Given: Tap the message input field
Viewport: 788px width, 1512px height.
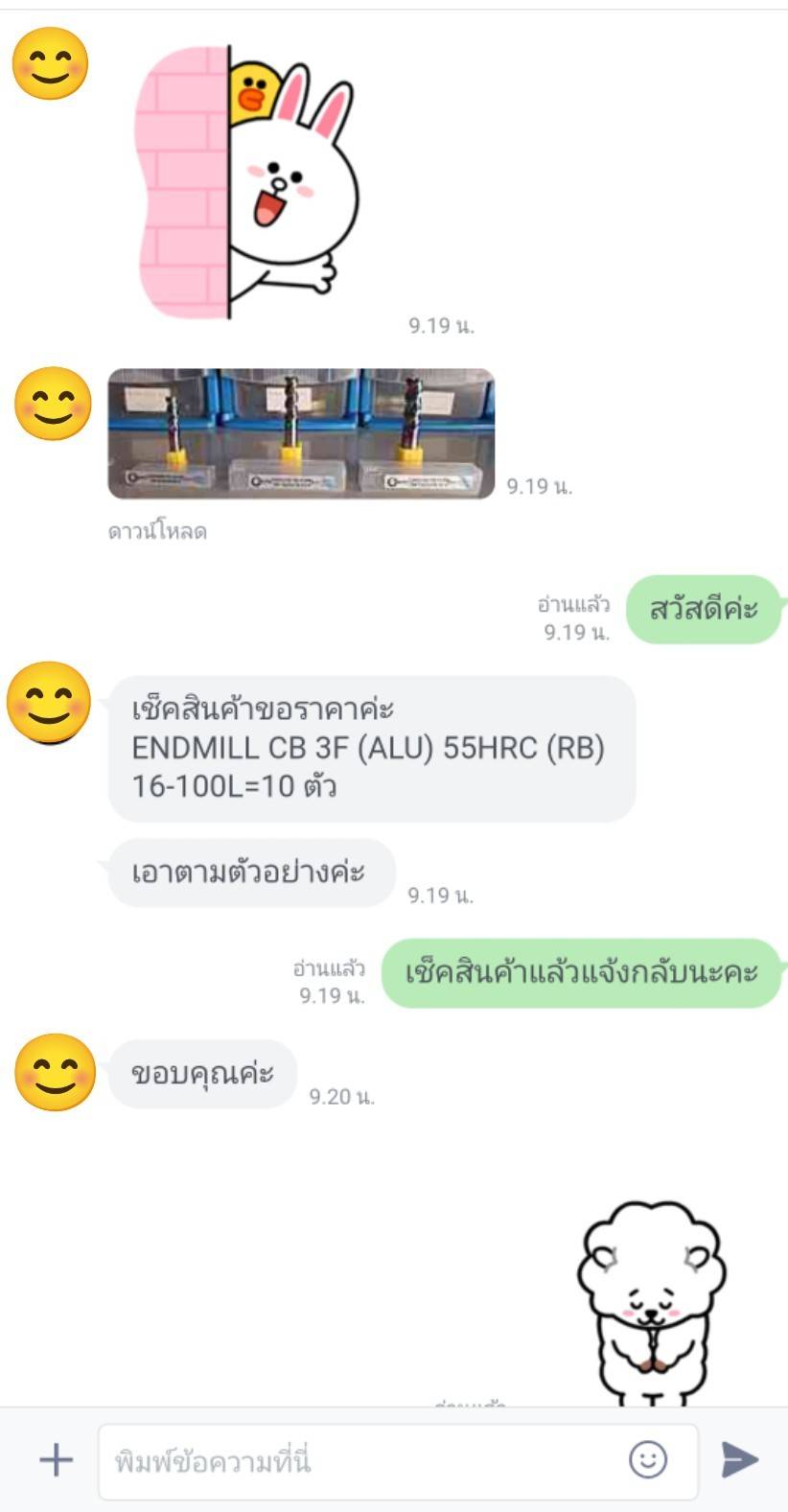Looking at the screenshot, I should (398, 1461).
